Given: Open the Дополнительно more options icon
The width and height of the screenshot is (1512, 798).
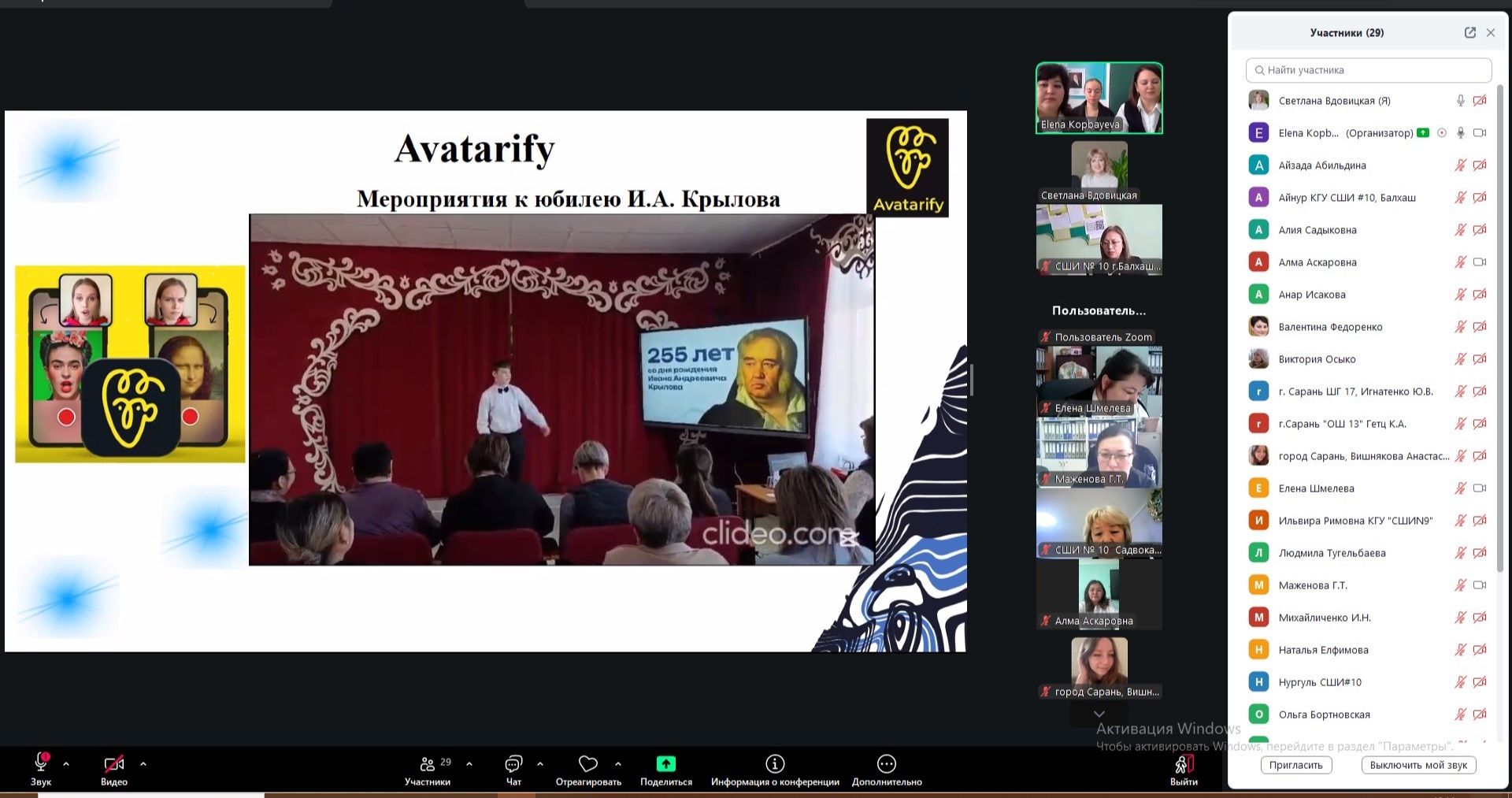Looking at the screenshot, I should click(886, 763).
